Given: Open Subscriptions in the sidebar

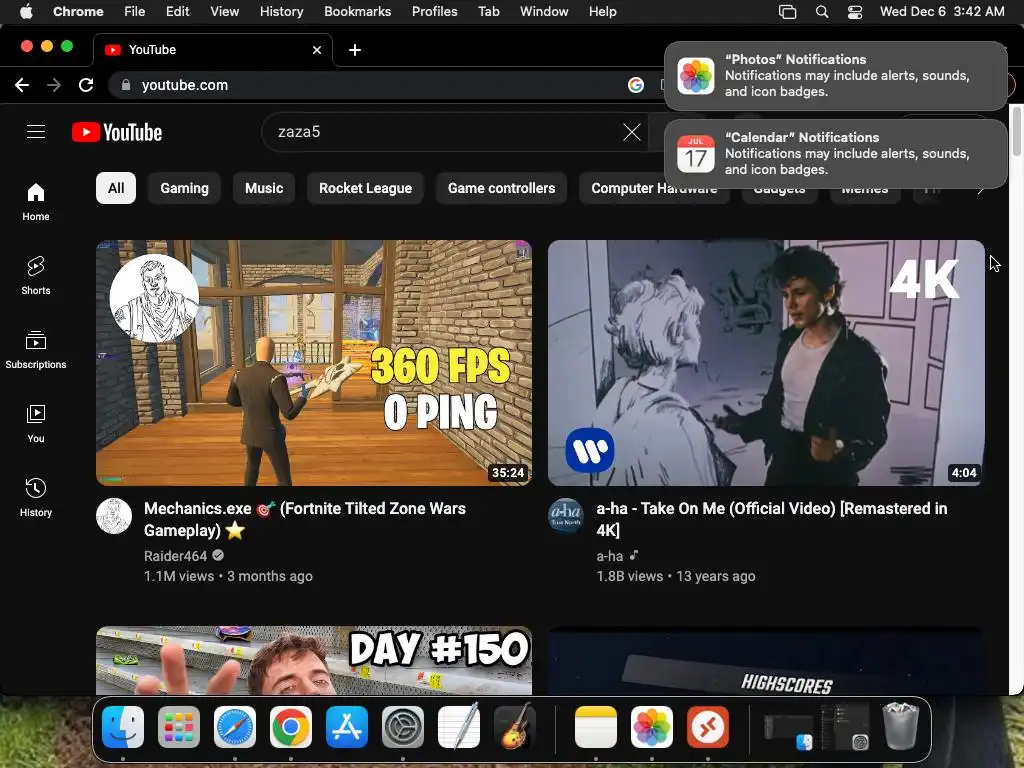Looking at the screenshot, I should 36,350.
